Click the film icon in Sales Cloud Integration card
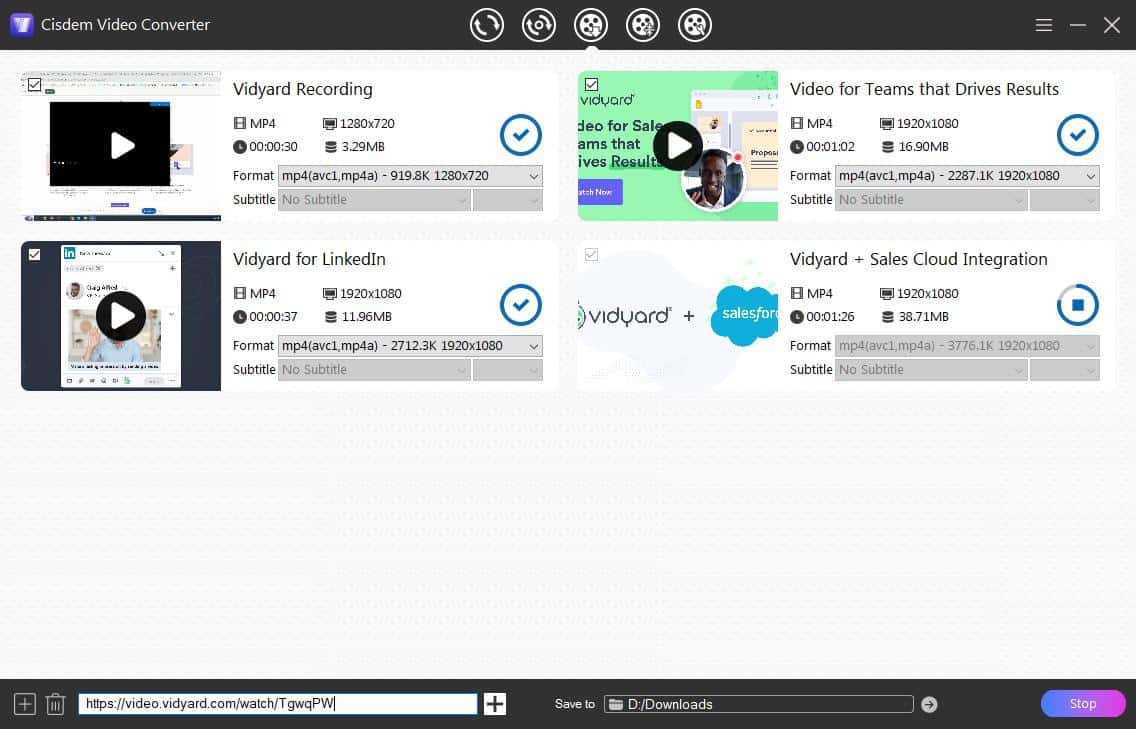Image resolution: width=1136 pixels, height=729 pixels. pyautogui.click(x=797, y=293)
